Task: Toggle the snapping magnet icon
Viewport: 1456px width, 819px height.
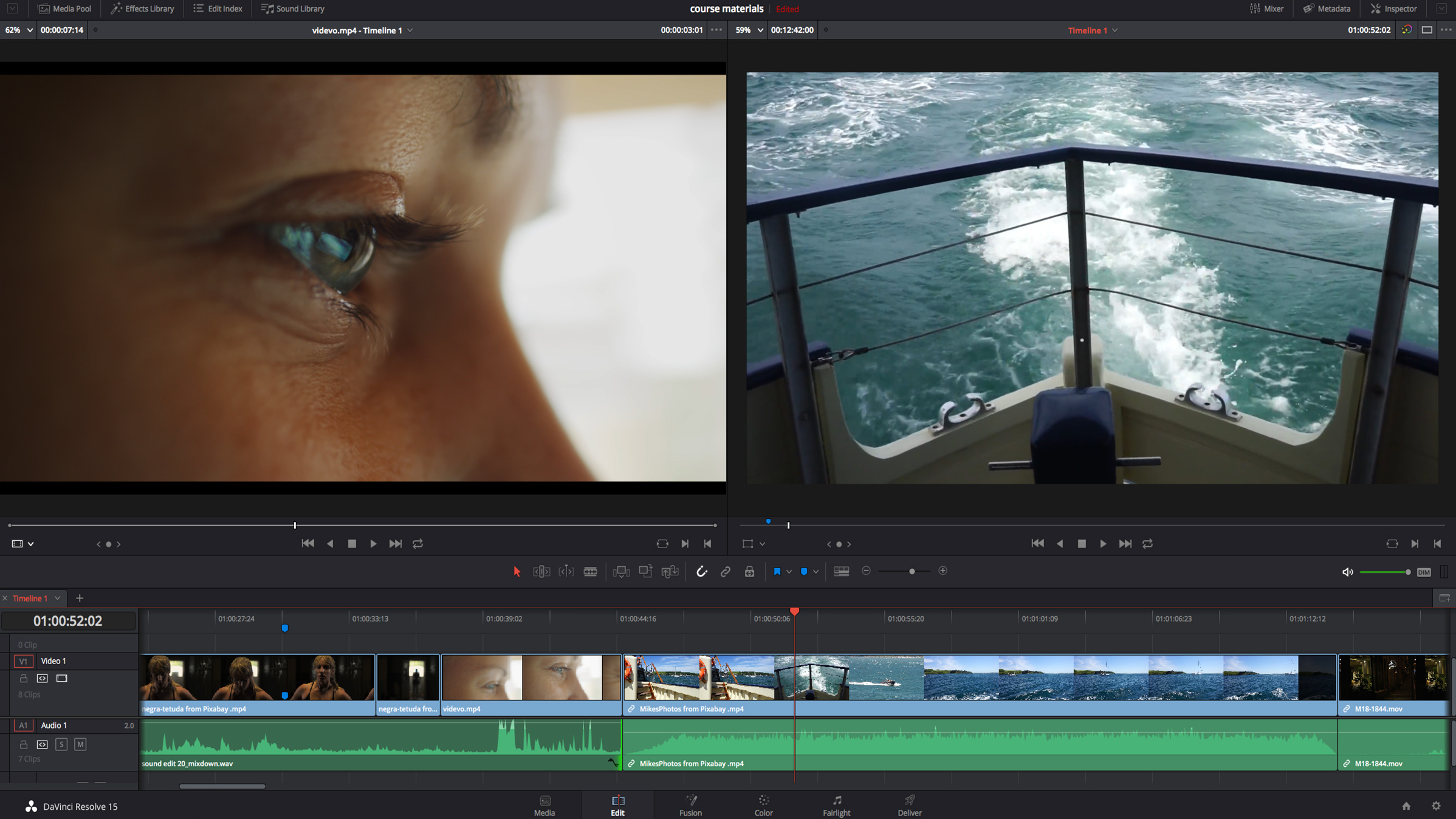Action: point(701,572)
